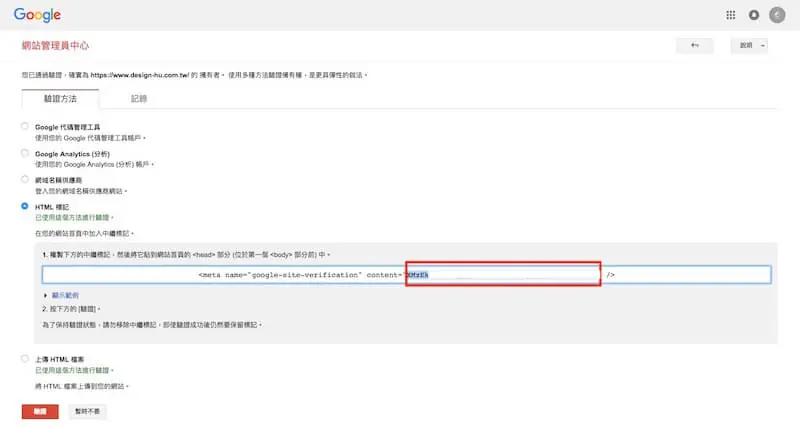This screenshot has width=800, height=428.
Task: Click the Google logo
Action: pos(37,15)
